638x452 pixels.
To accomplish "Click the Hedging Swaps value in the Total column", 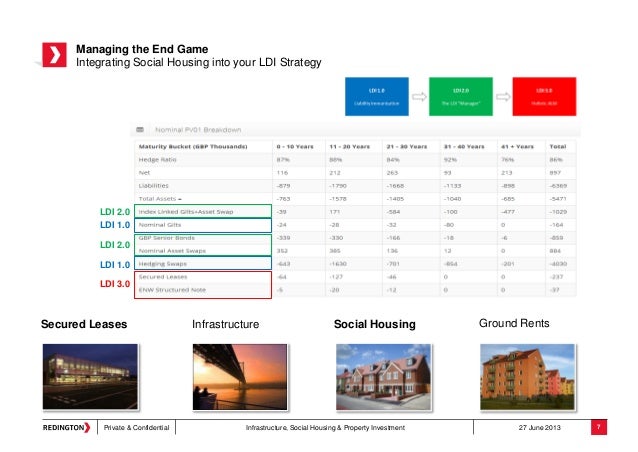I will 558,264.
